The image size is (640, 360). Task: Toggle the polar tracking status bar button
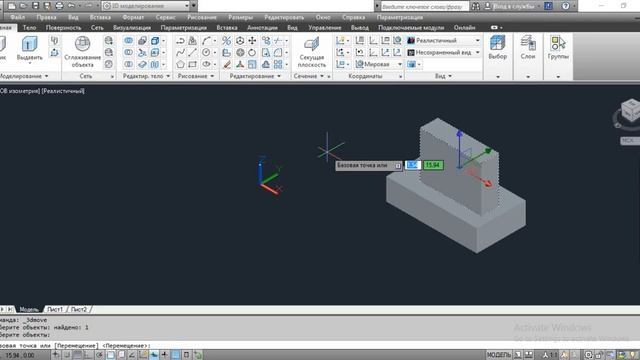coord(99,355)
